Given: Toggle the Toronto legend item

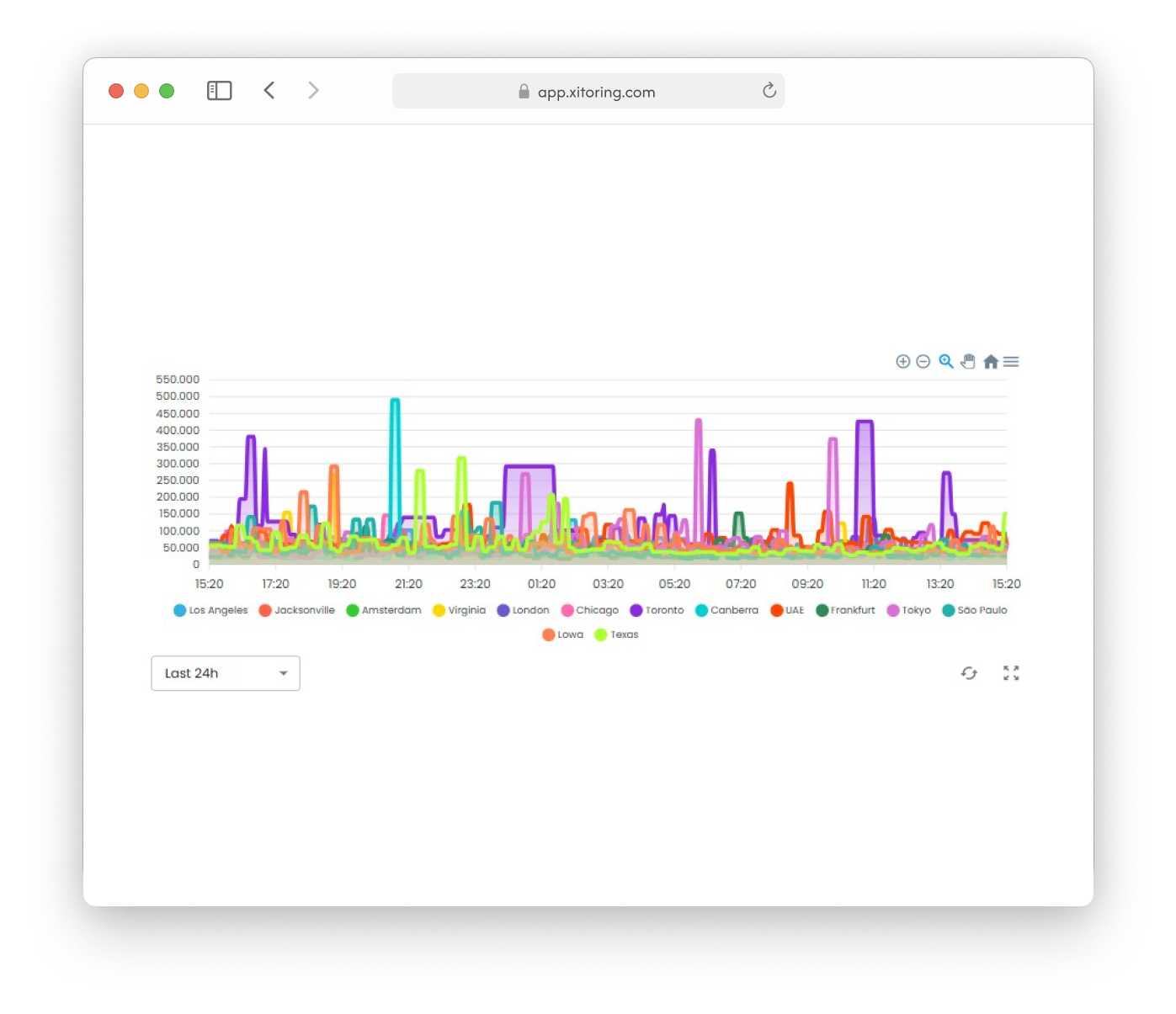Looking at the screenshot, I should (x=657, y=610).
